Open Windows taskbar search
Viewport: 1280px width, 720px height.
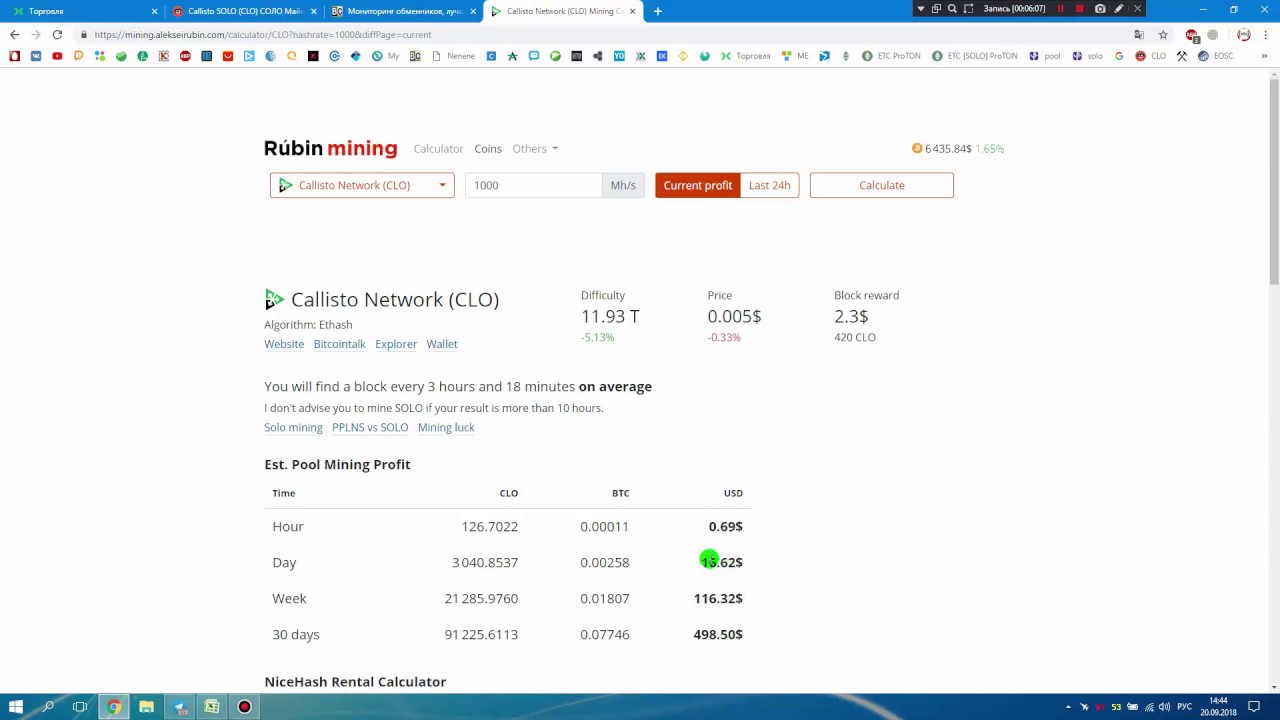[x=48, y=707]
